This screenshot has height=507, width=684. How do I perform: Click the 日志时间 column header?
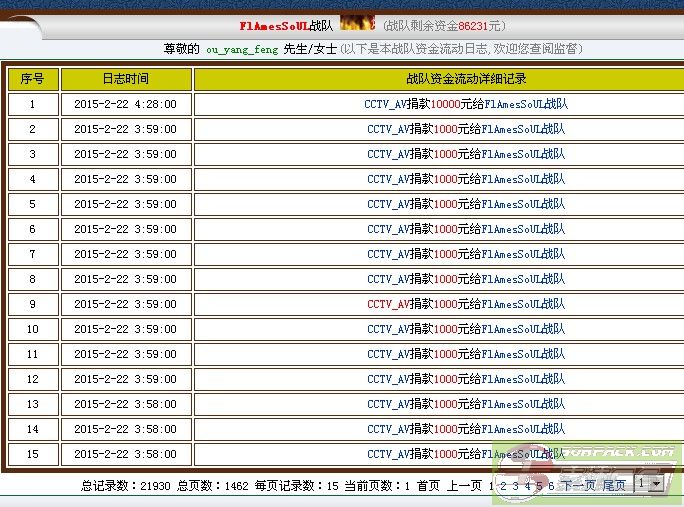click(x=125, y=79)
